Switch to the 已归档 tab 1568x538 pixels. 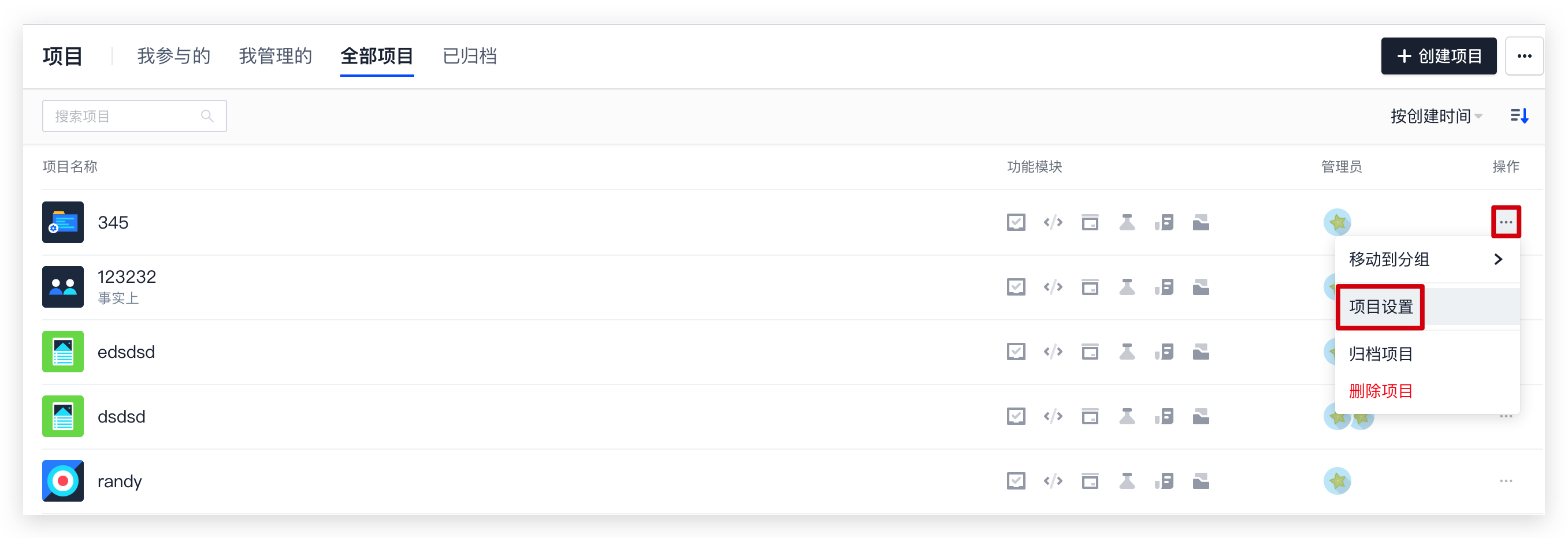469,56
